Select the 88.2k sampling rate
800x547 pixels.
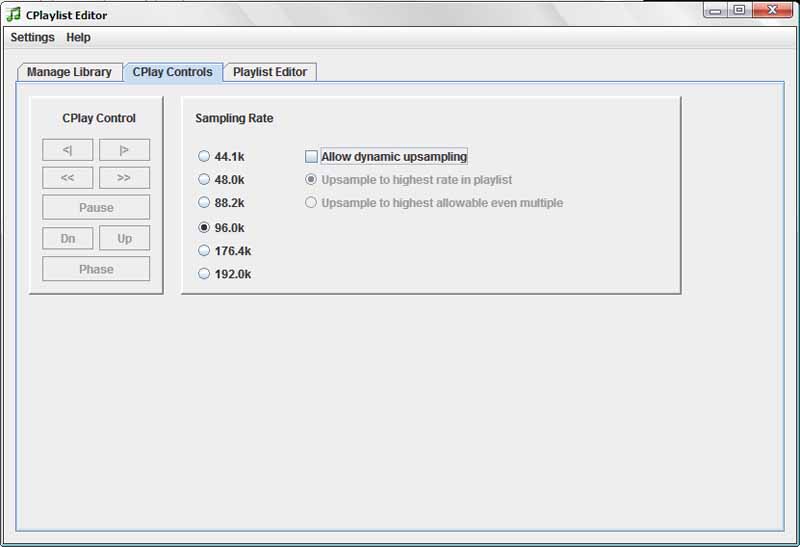pyautogui.click(x=221, y=203)
